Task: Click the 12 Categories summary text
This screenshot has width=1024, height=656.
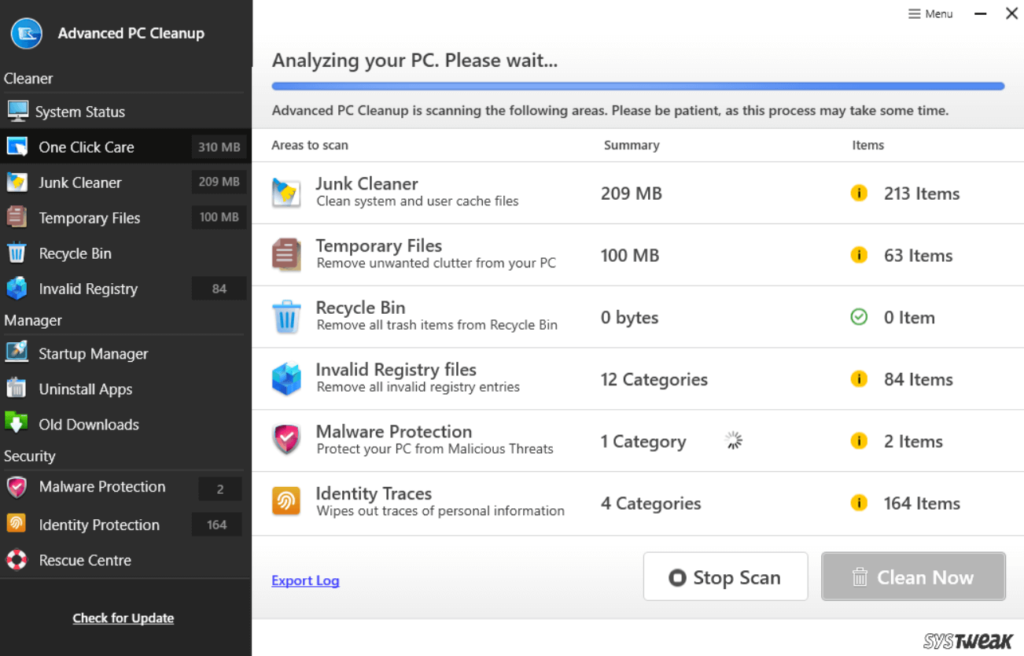Action: point(654,380)
